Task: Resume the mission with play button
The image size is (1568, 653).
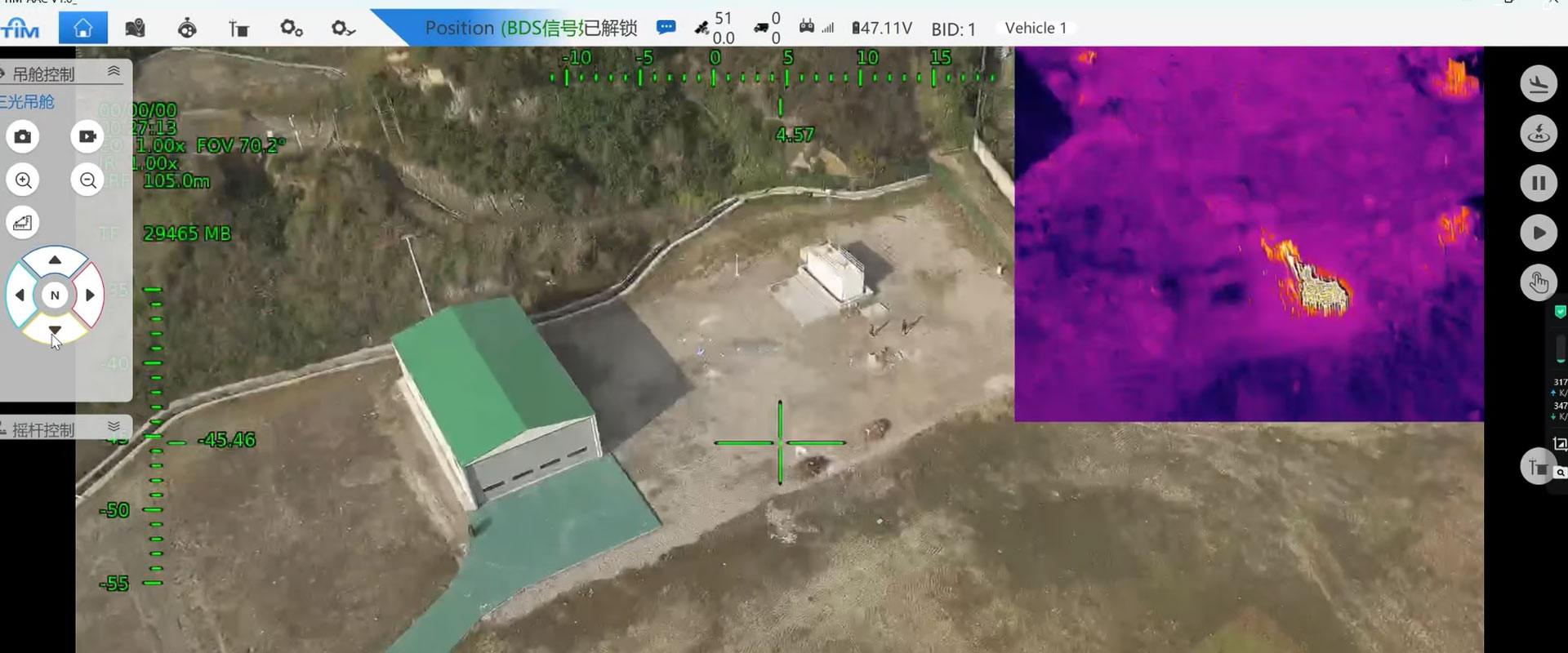Action: pyautogui.click(x=1538, y=233)
